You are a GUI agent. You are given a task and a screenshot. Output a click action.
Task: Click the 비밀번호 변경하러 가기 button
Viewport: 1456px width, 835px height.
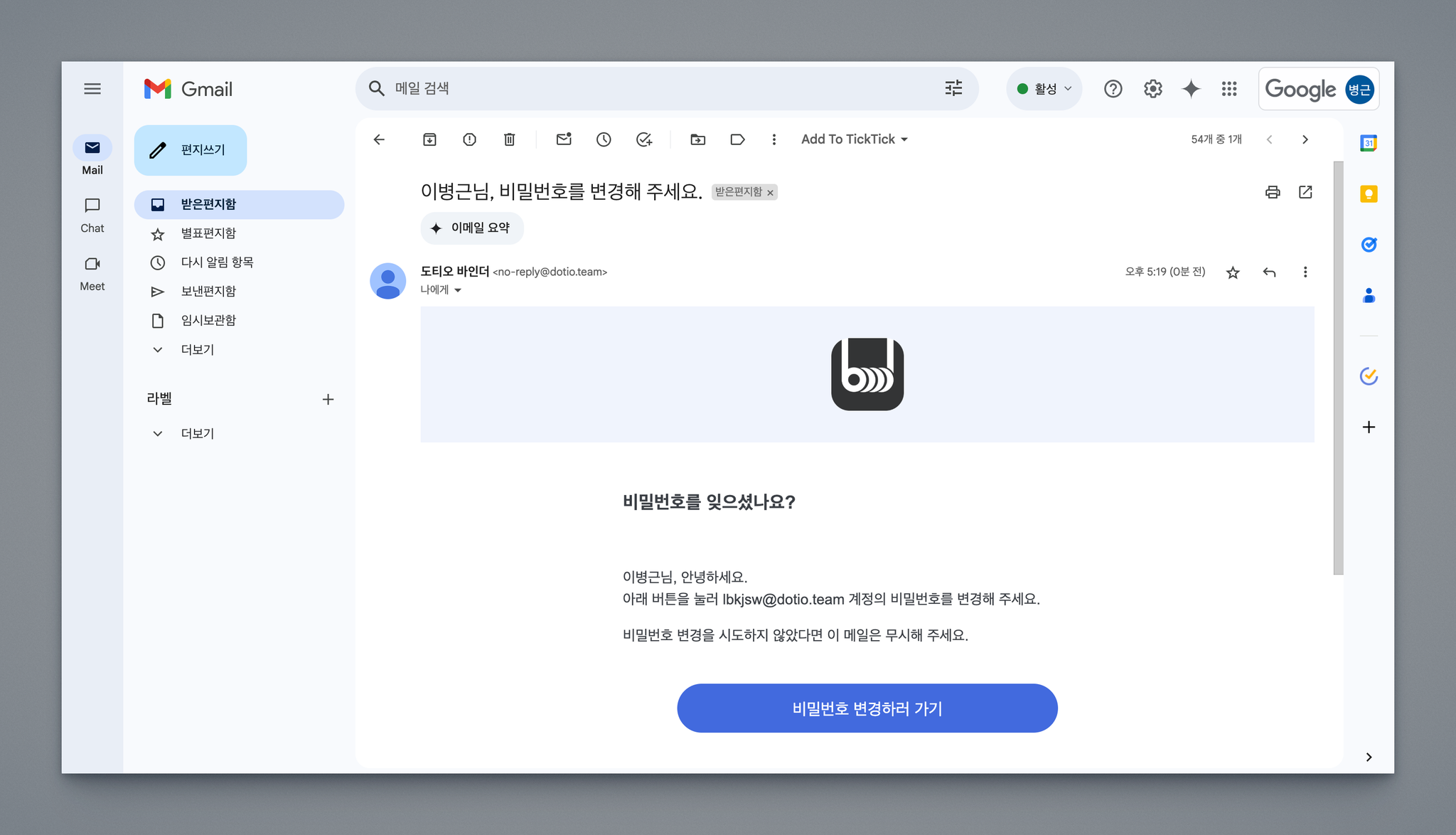[x=867, y=708]
